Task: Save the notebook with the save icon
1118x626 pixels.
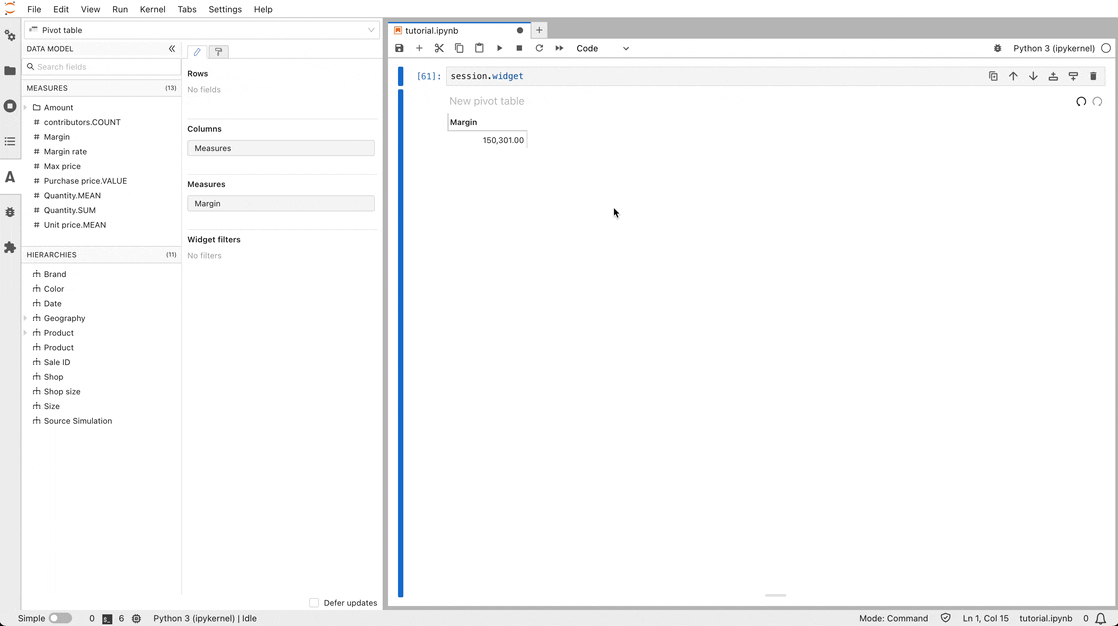Action: 399,48
